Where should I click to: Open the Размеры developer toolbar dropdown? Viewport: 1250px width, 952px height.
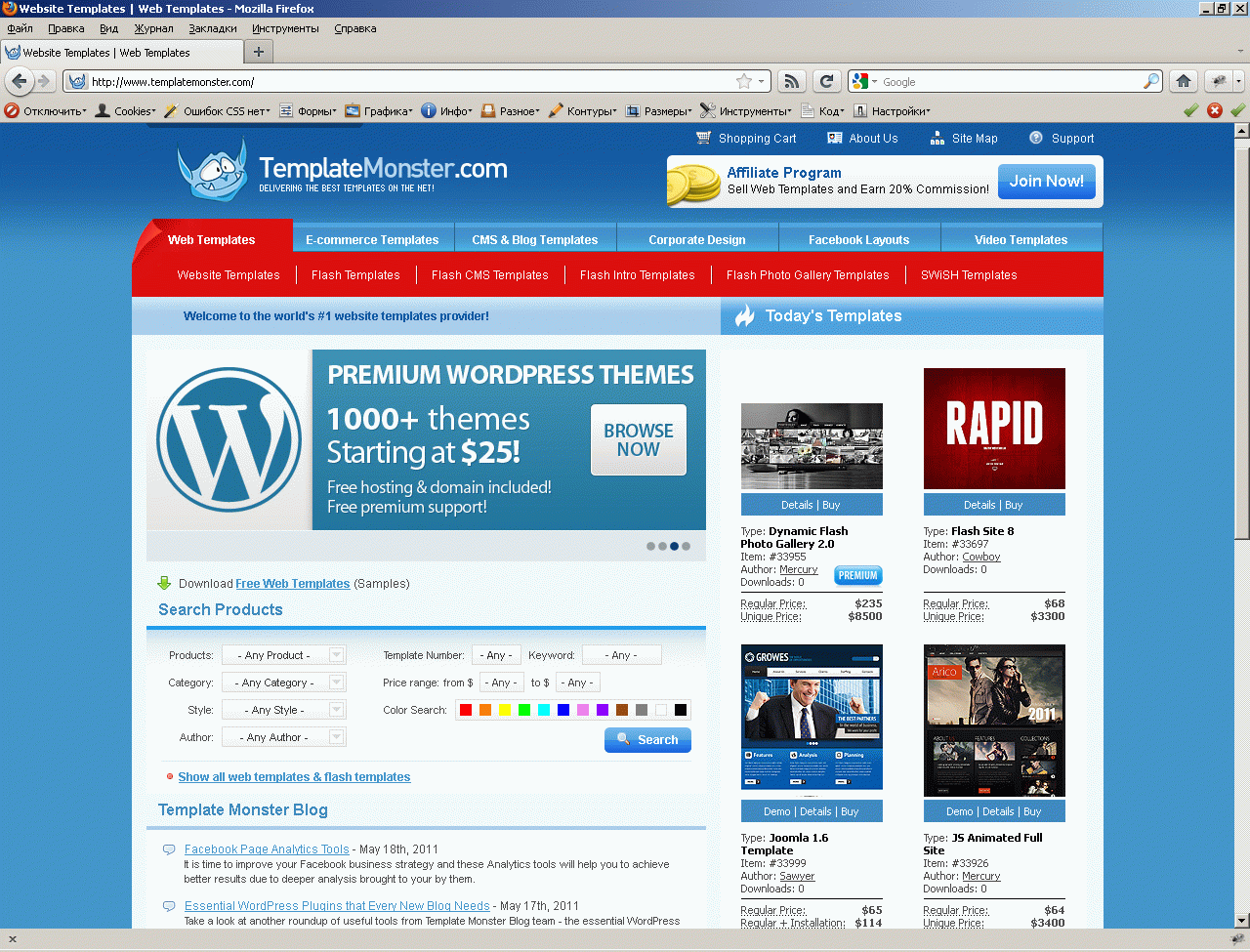click(x=659, y=111)
